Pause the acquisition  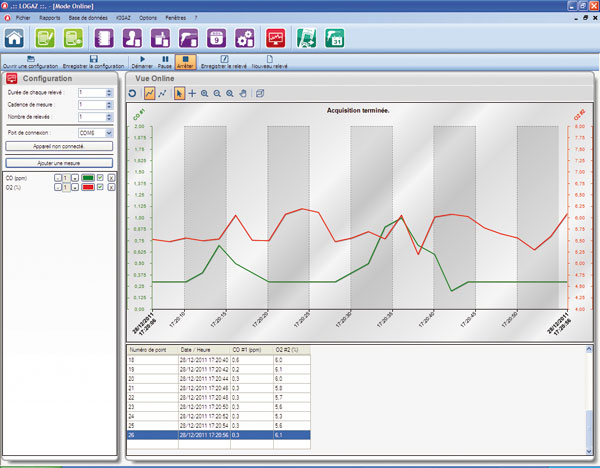pos(165,62)
